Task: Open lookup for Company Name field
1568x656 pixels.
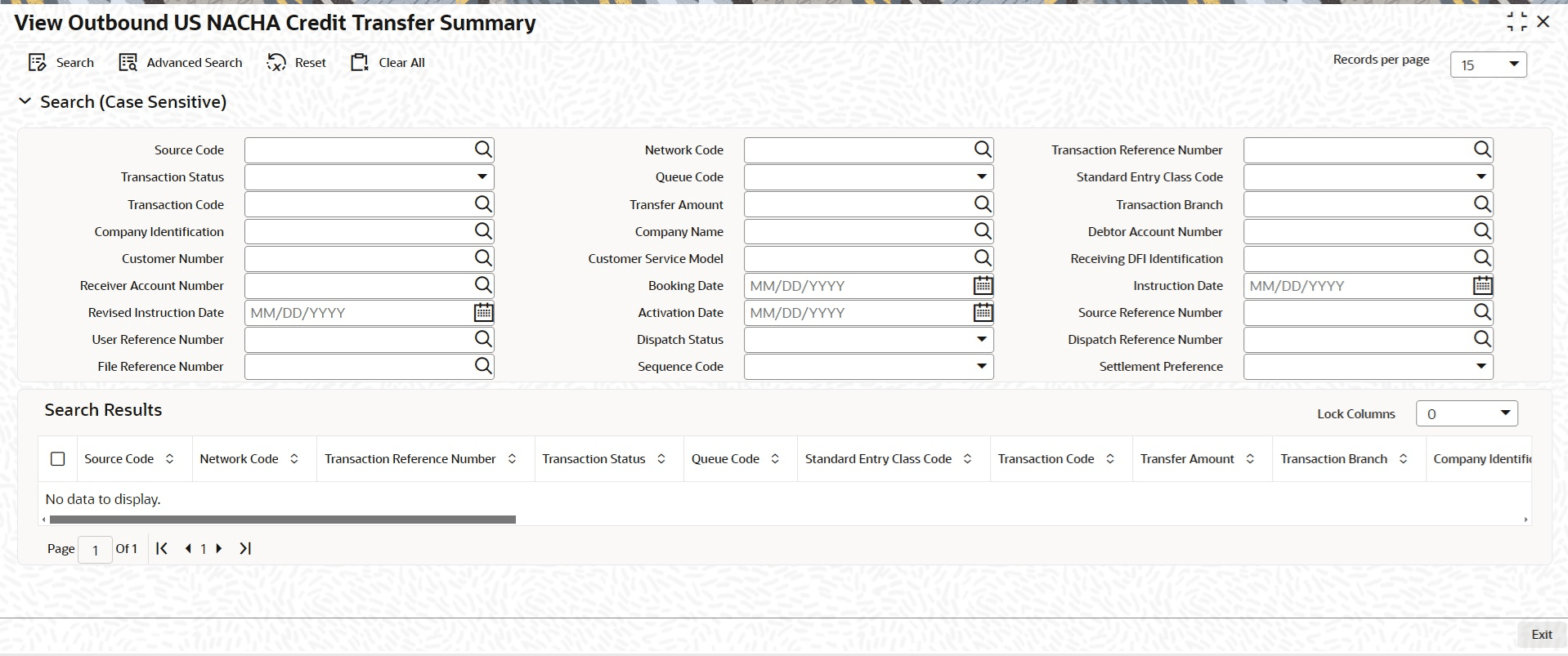Action: 983,231
